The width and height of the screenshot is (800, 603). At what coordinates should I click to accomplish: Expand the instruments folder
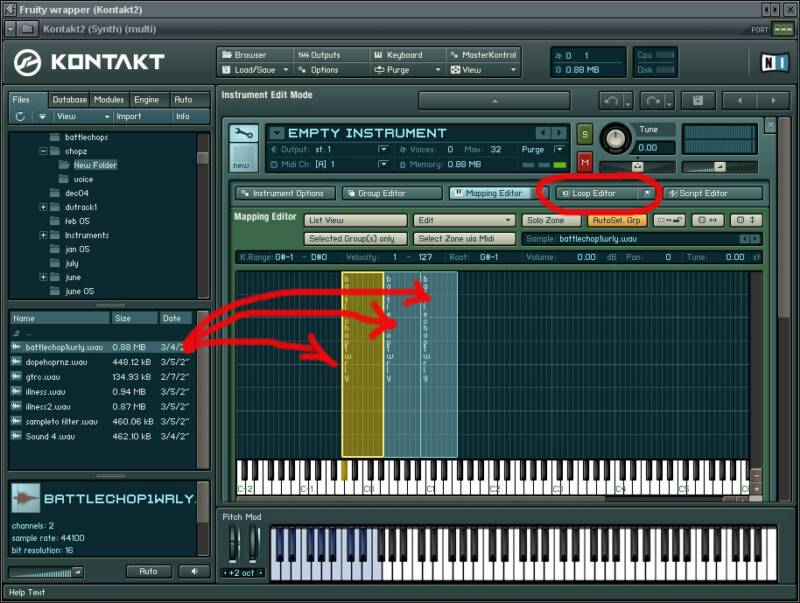pyautogui.click(x=43, y=235)
